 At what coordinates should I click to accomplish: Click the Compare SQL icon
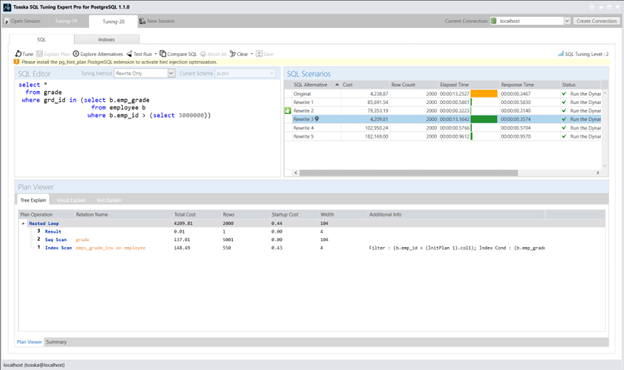coord(162,54)
